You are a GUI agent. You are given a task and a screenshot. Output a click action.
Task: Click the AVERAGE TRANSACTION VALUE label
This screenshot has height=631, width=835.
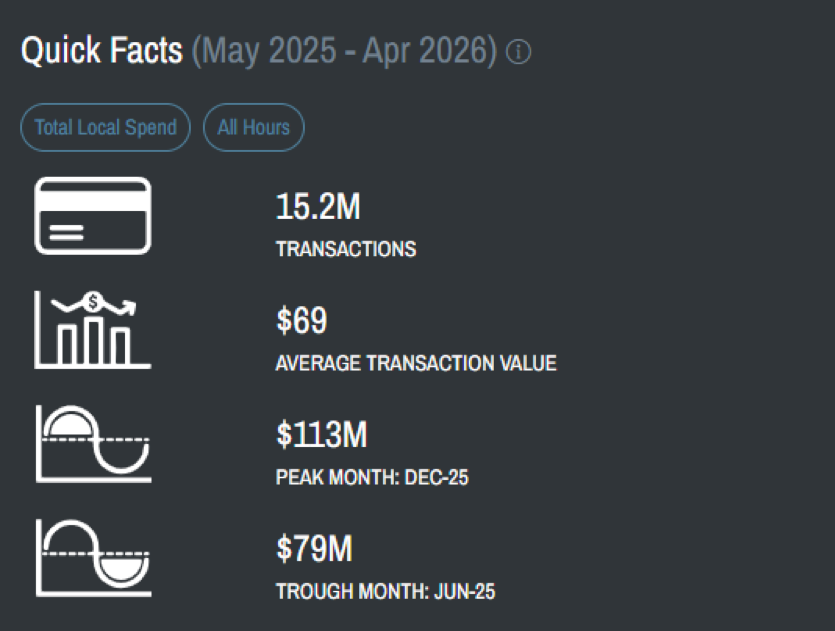pyautogui.click(x=416, y=363)
